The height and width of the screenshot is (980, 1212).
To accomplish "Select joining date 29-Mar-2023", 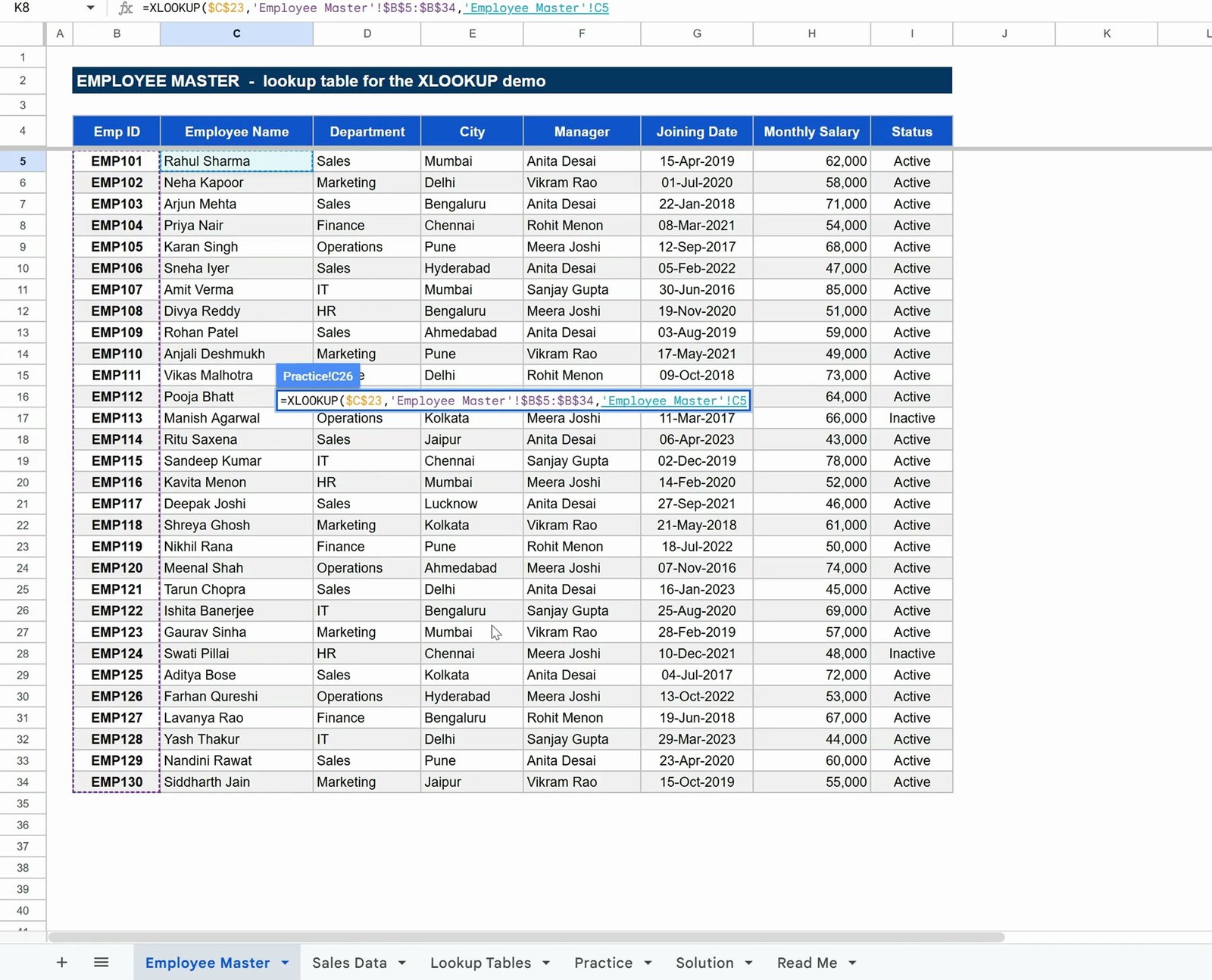I will tap(697, 739).
